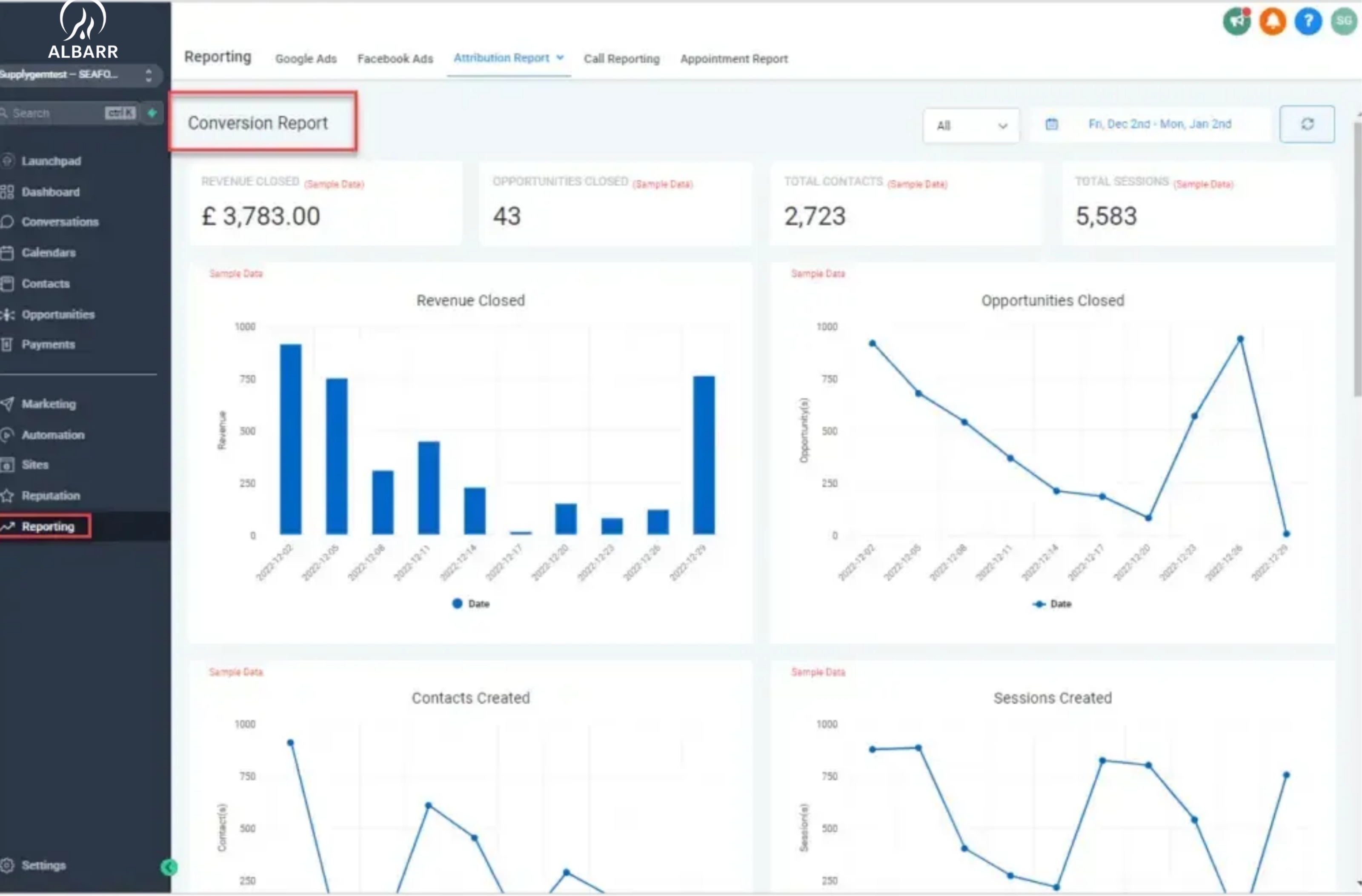Click the notification bell icon
The image size is (1362, 896).
pyautogui.click(x=1272, y=22)
